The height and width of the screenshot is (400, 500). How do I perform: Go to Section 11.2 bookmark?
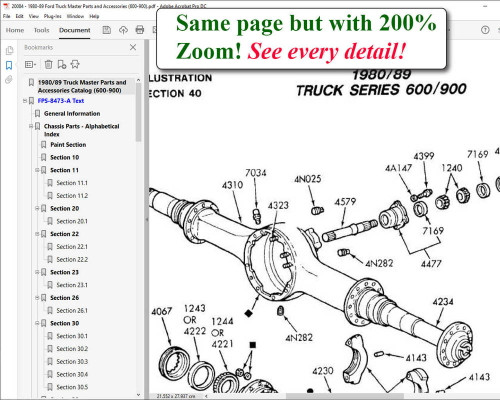pyautogui.click(x=72, y=196)
